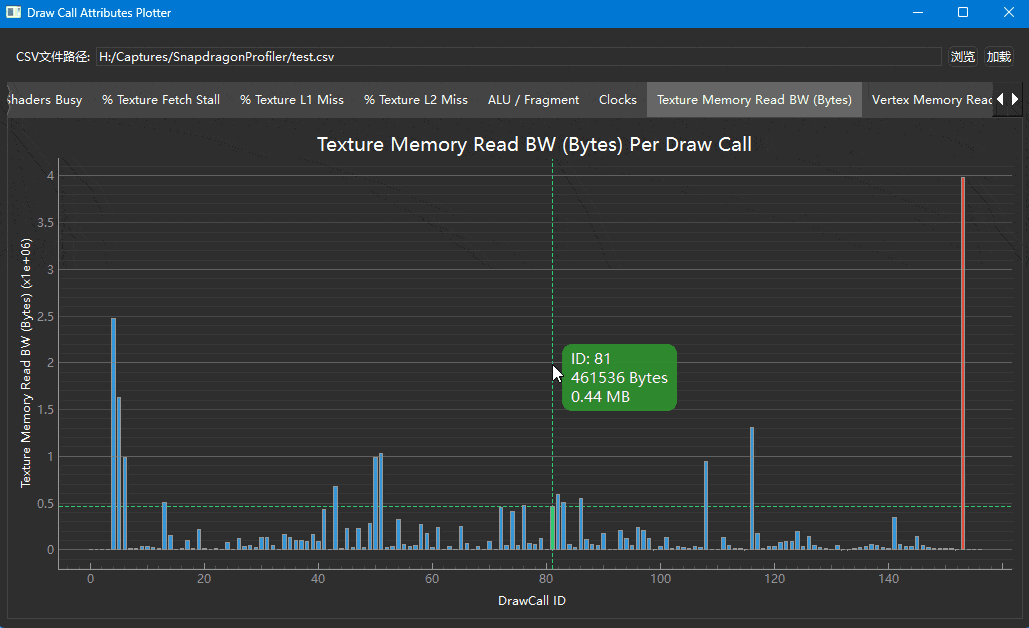This screenshot has height=628, width=1029.
Task: Select the % Texture L2 Miss tab
Action: pos(415,100)
